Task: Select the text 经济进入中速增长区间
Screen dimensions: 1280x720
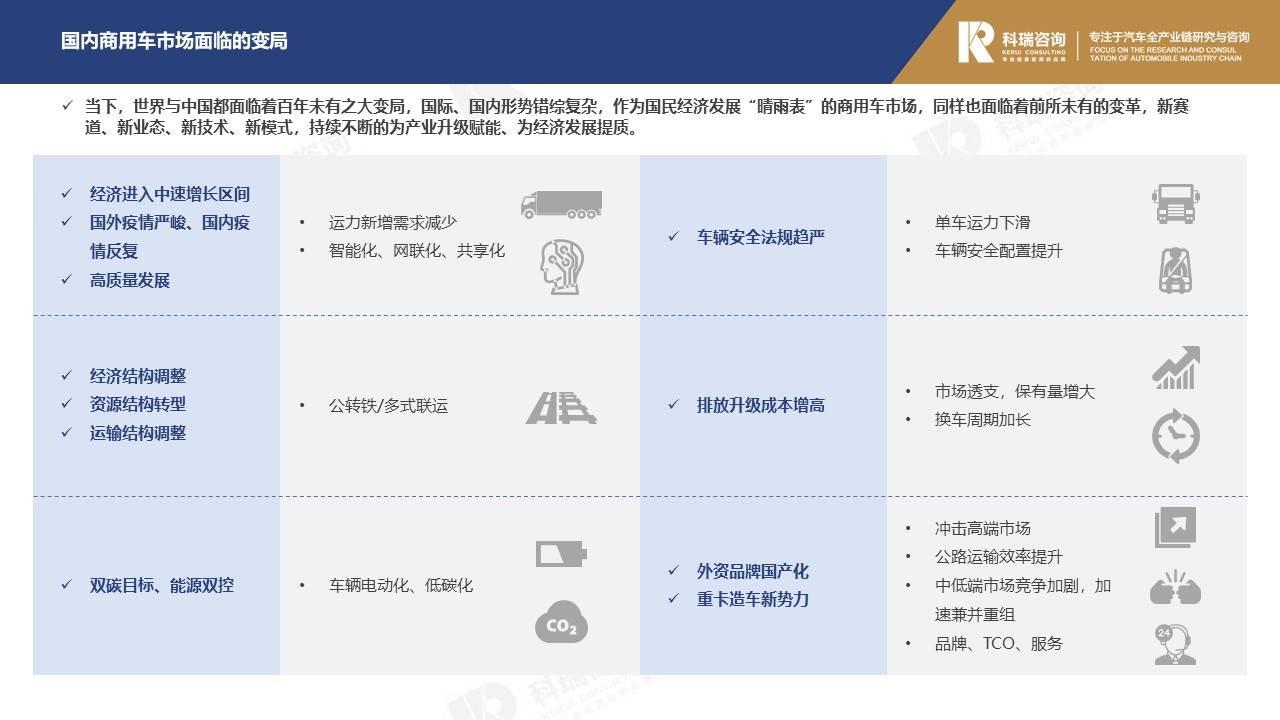Action: (170, 193)
